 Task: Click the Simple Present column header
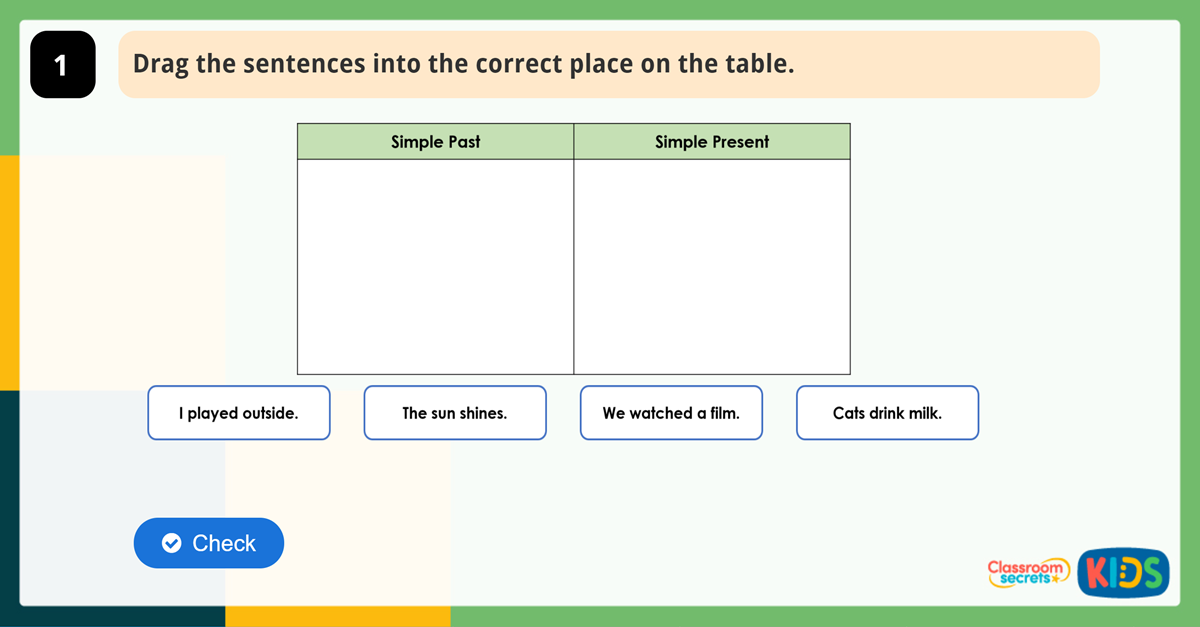(711, 141)
